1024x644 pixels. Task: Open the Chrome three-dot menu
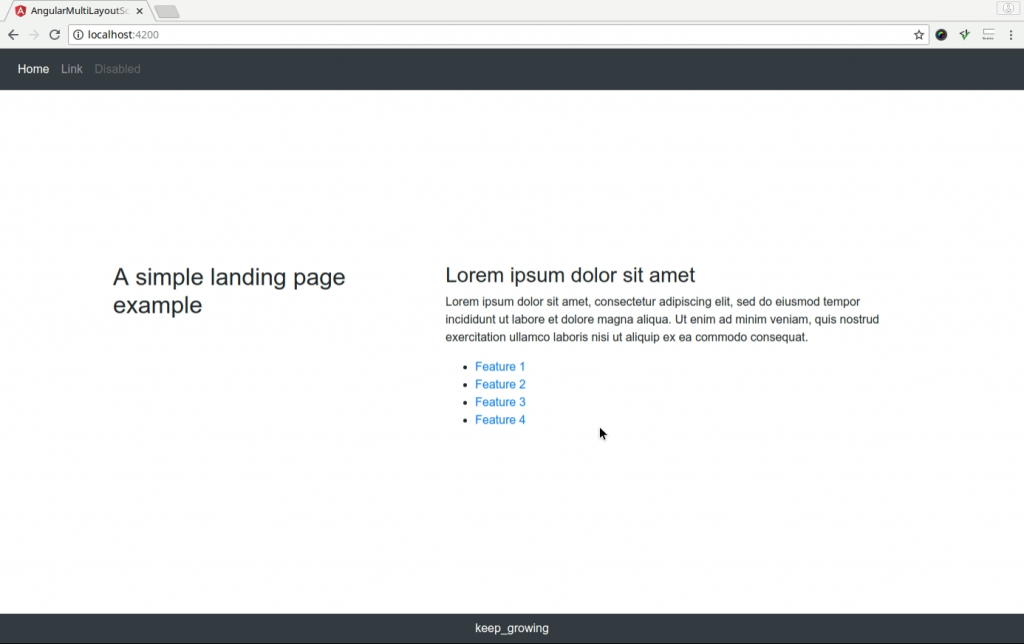pyautogui.click(x=1011, y=35)
